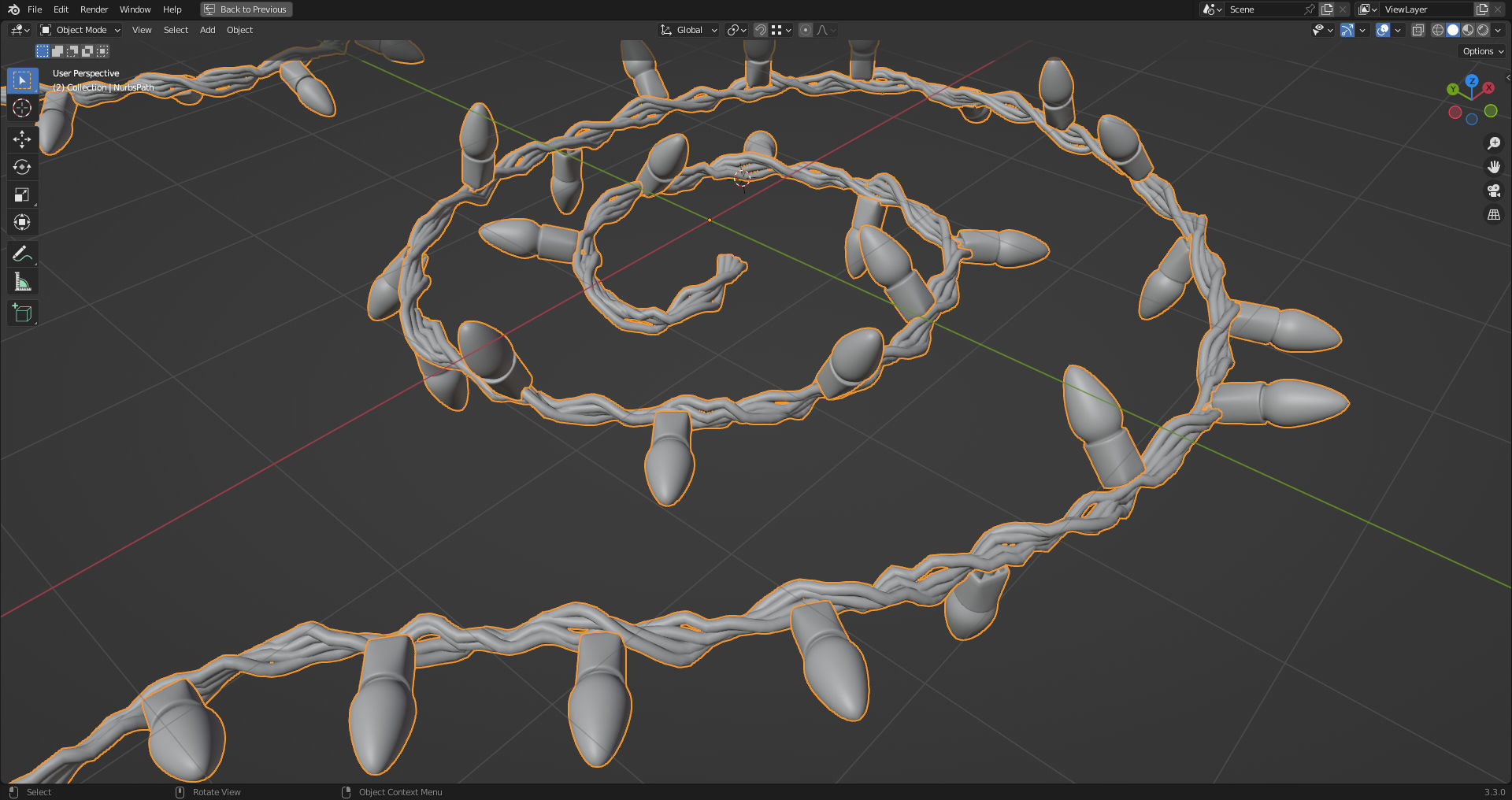
Task: Switch to rendered shading
Action: coord(1483,30)
